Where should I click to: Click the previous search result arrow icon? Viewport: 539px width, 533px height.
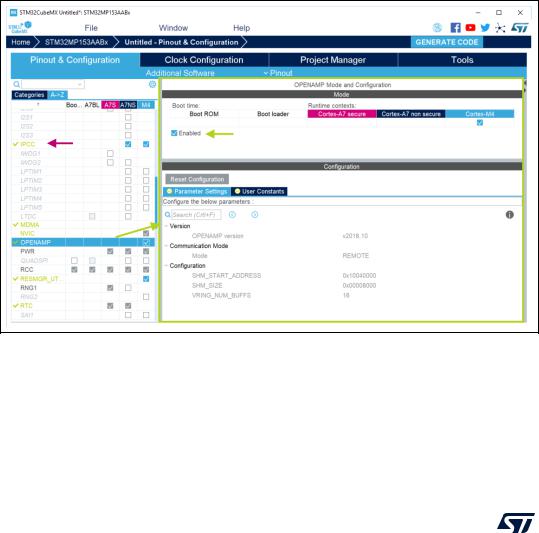coord(232,215)
